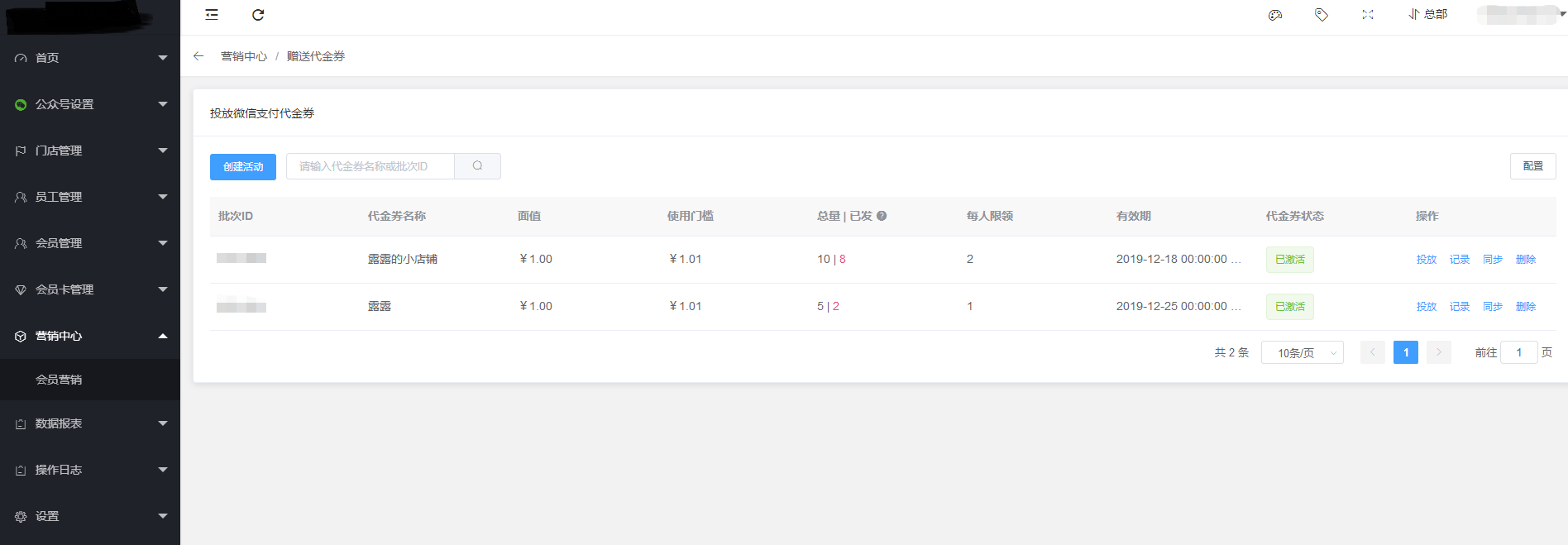Open the theme palette icon
The image size is (1568, 545).
click(x=1275, y=15)
